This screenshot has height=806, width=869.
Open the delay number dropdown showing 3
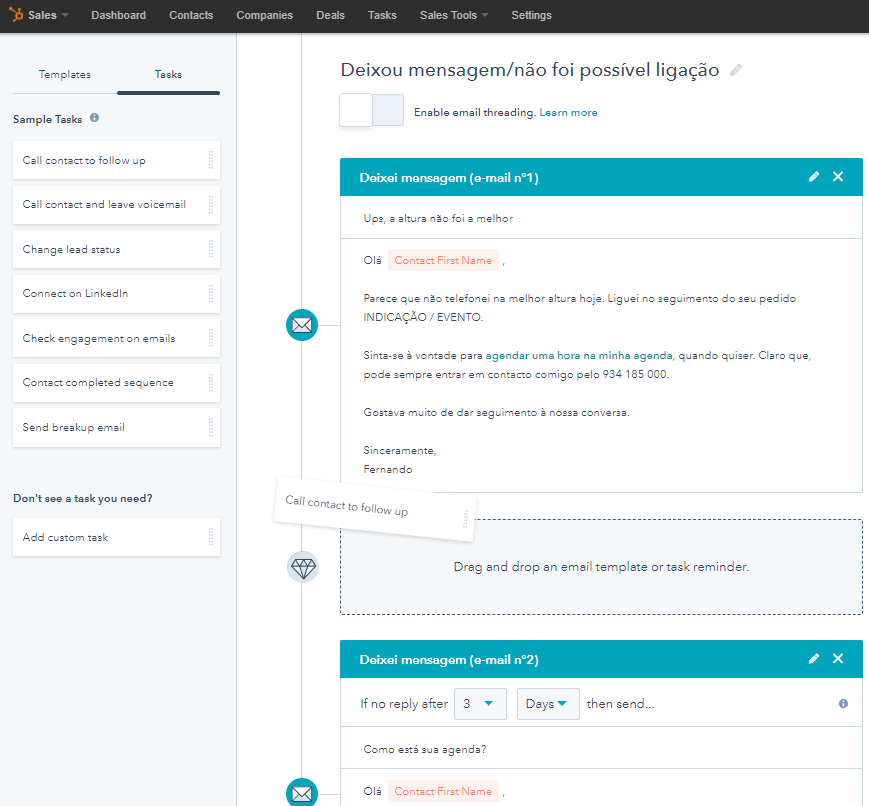pyautogui.click(x=479, y=704)
